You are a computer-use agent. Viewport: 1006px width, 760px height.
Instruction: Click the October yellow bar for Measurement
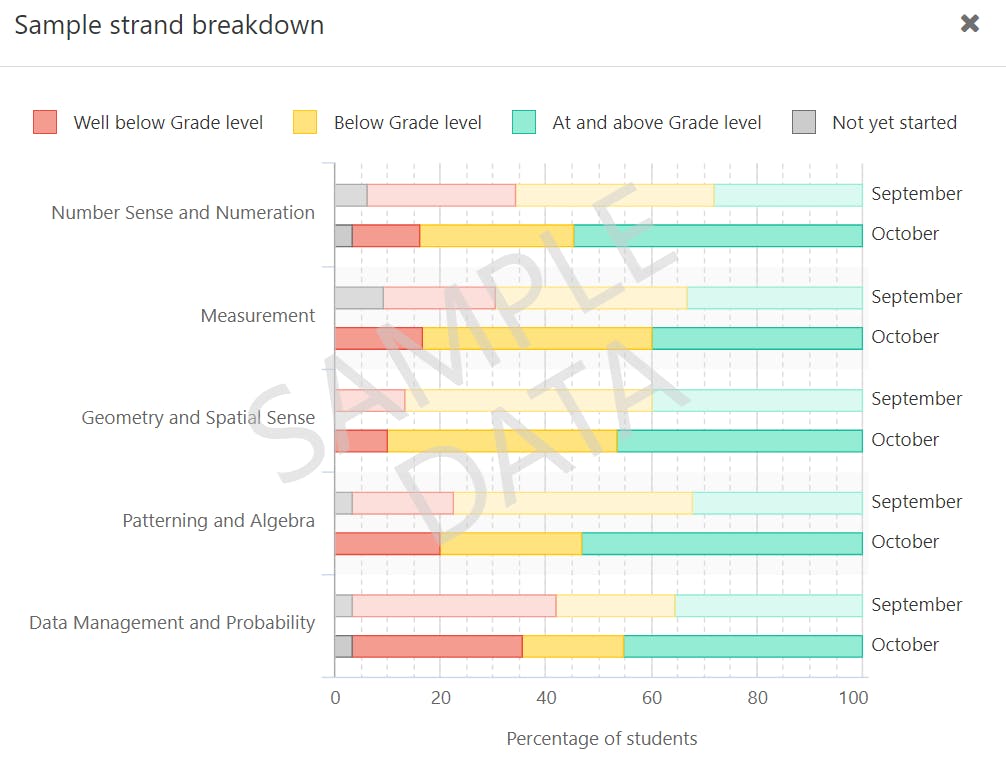point(537,338)
